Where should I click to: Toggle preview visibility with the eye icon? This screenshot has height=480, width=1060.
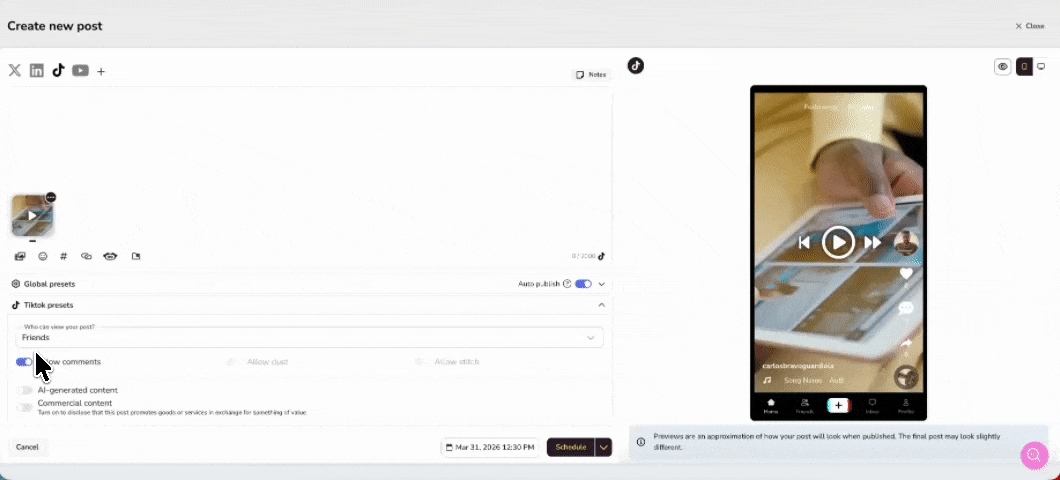coord(1002,67)
